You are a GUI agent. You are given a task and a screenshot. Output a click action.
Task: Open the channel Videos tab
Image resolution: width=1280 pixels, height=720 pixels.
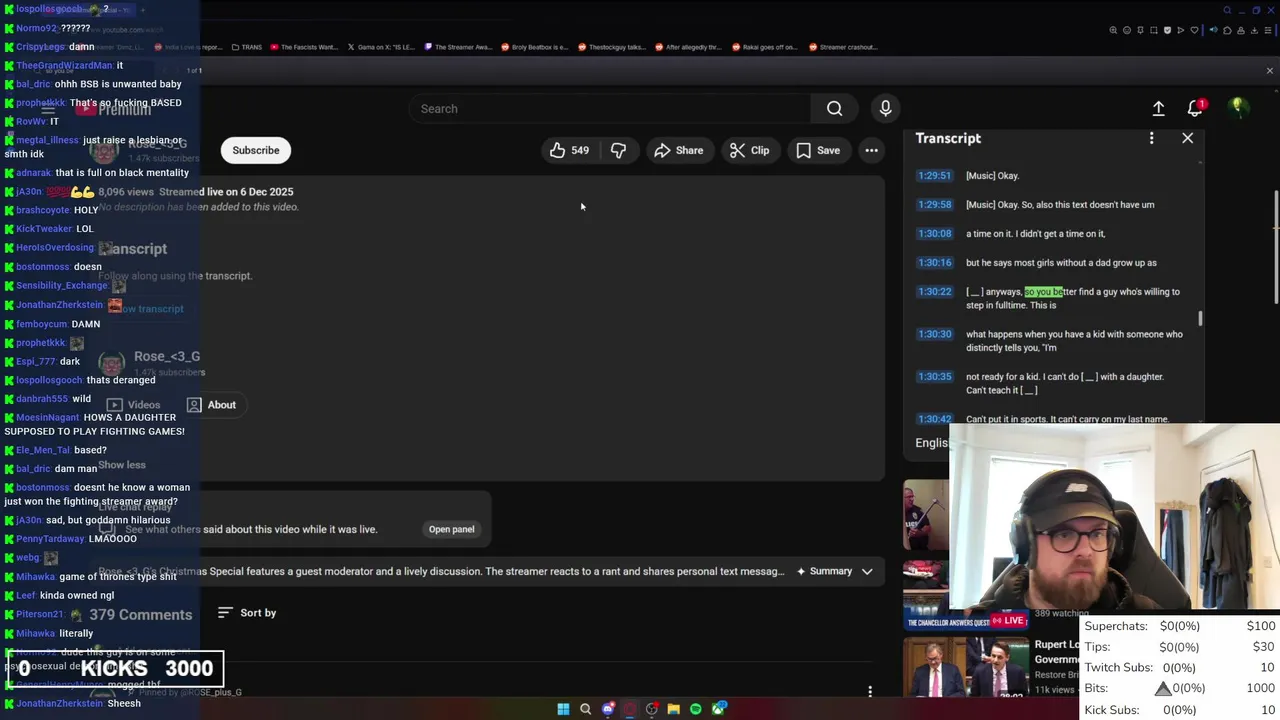pyautogui.click(x=133, y=405)
